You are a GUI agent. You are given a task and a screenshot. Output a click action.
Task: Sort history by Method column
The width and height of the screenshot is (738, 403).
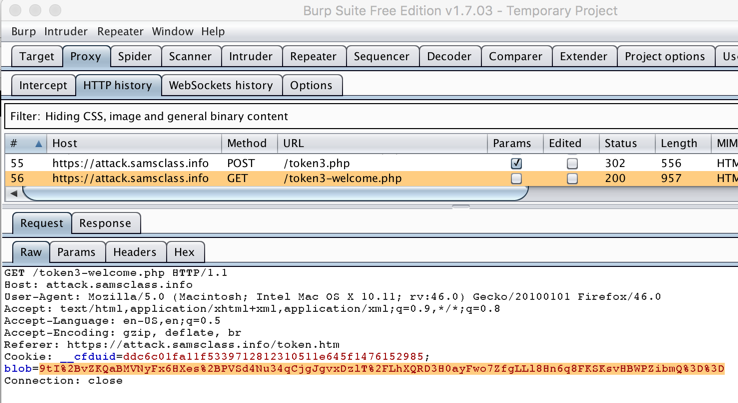coord(249,143)
